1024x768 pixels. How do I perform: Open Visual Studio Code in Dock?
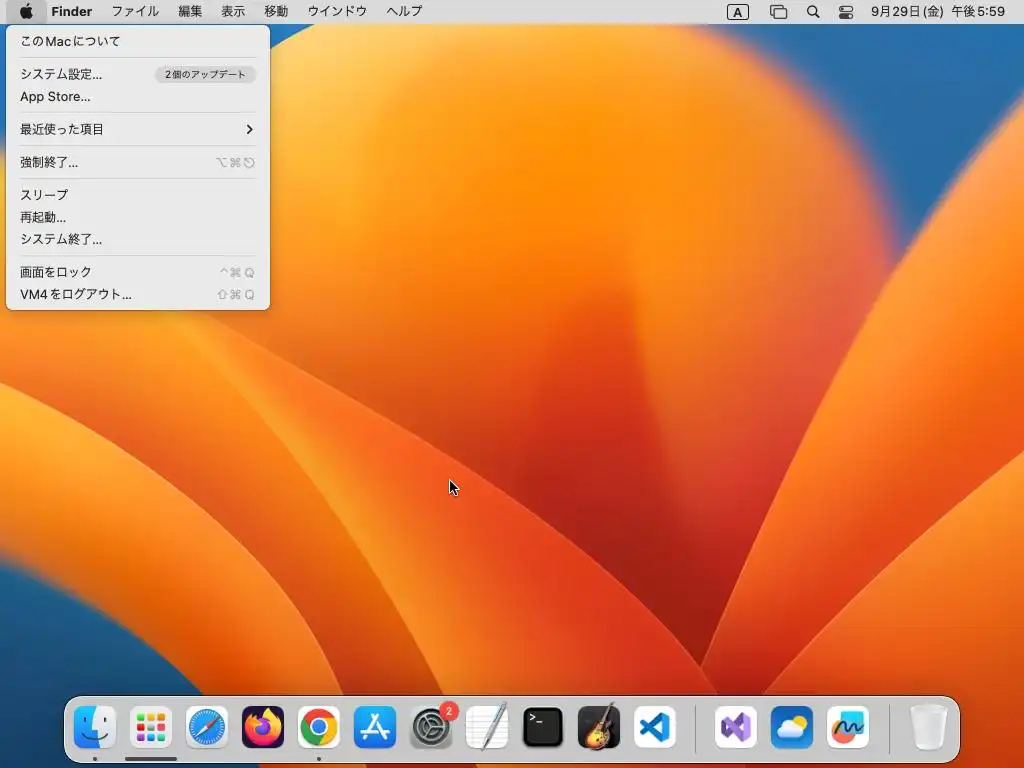(x=655, y=727)
